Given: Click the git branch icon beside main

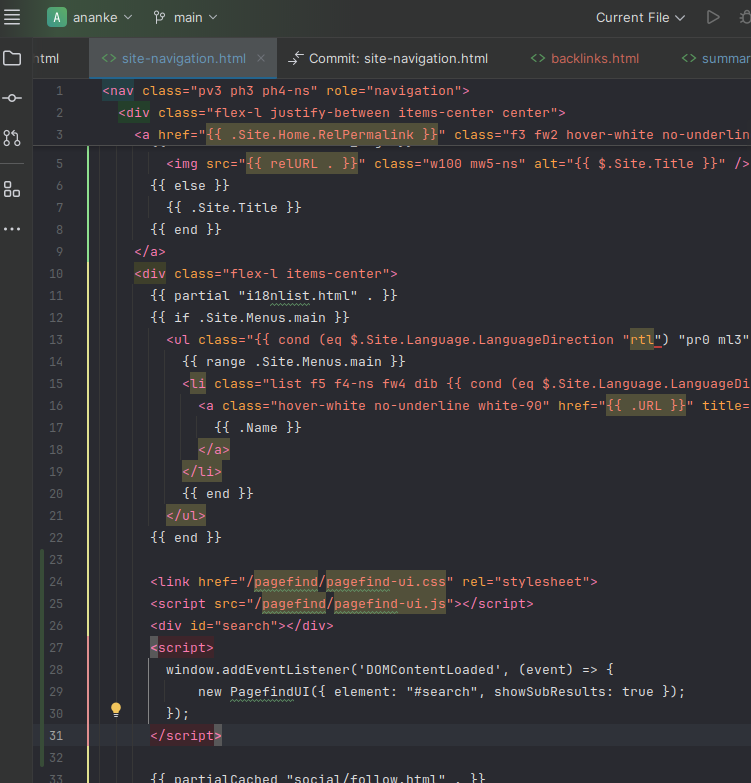Looking at the screenshot, I should (x=159, y=17).
